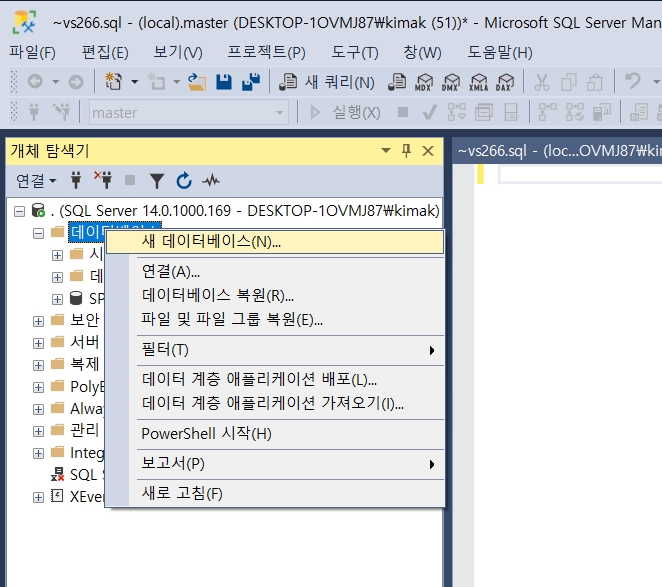Open 프로젝트(P) menu

click(266, 52)
